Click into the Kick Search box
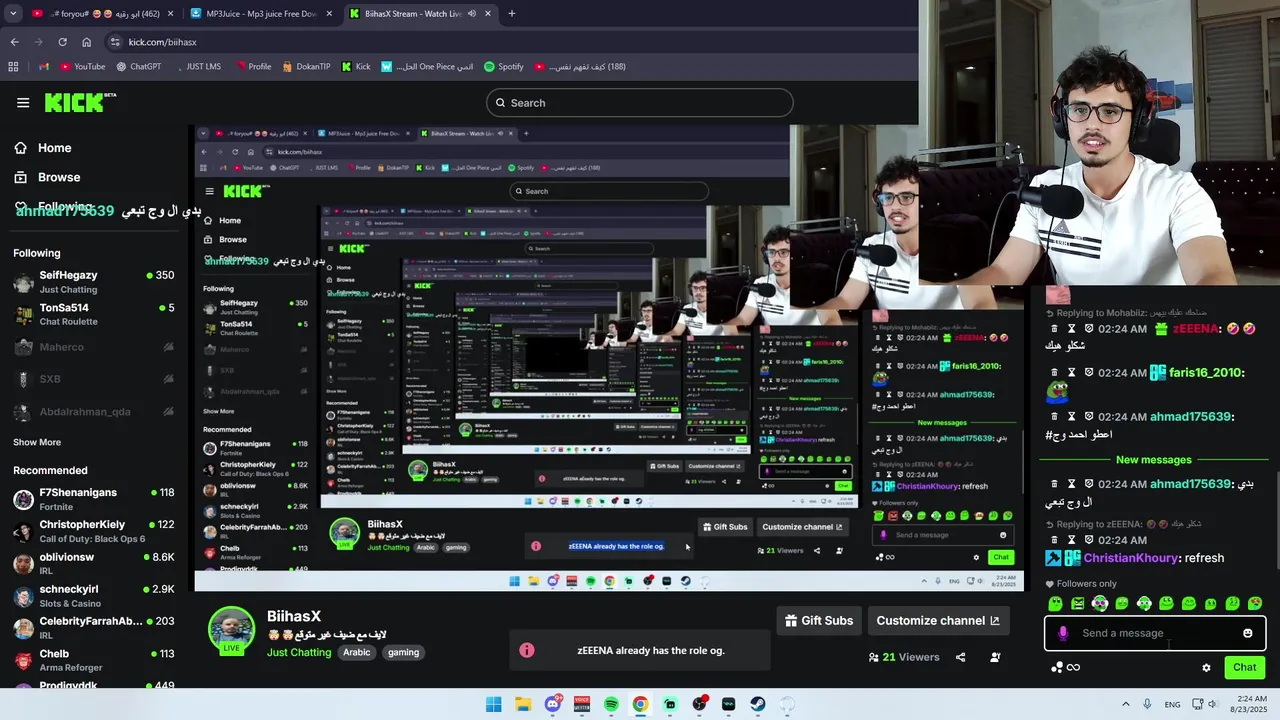This screenshot has height=720, width=1280. coord(640,102)
